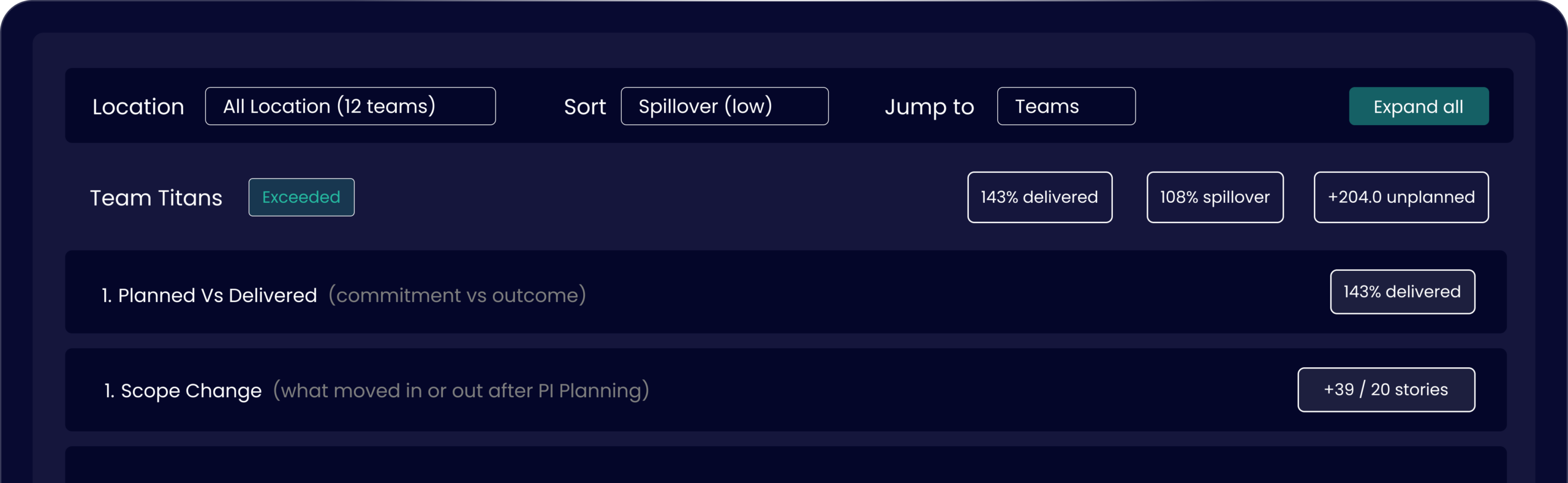
Task: Click the Expand all button
Action: (x=1418, y=106)
